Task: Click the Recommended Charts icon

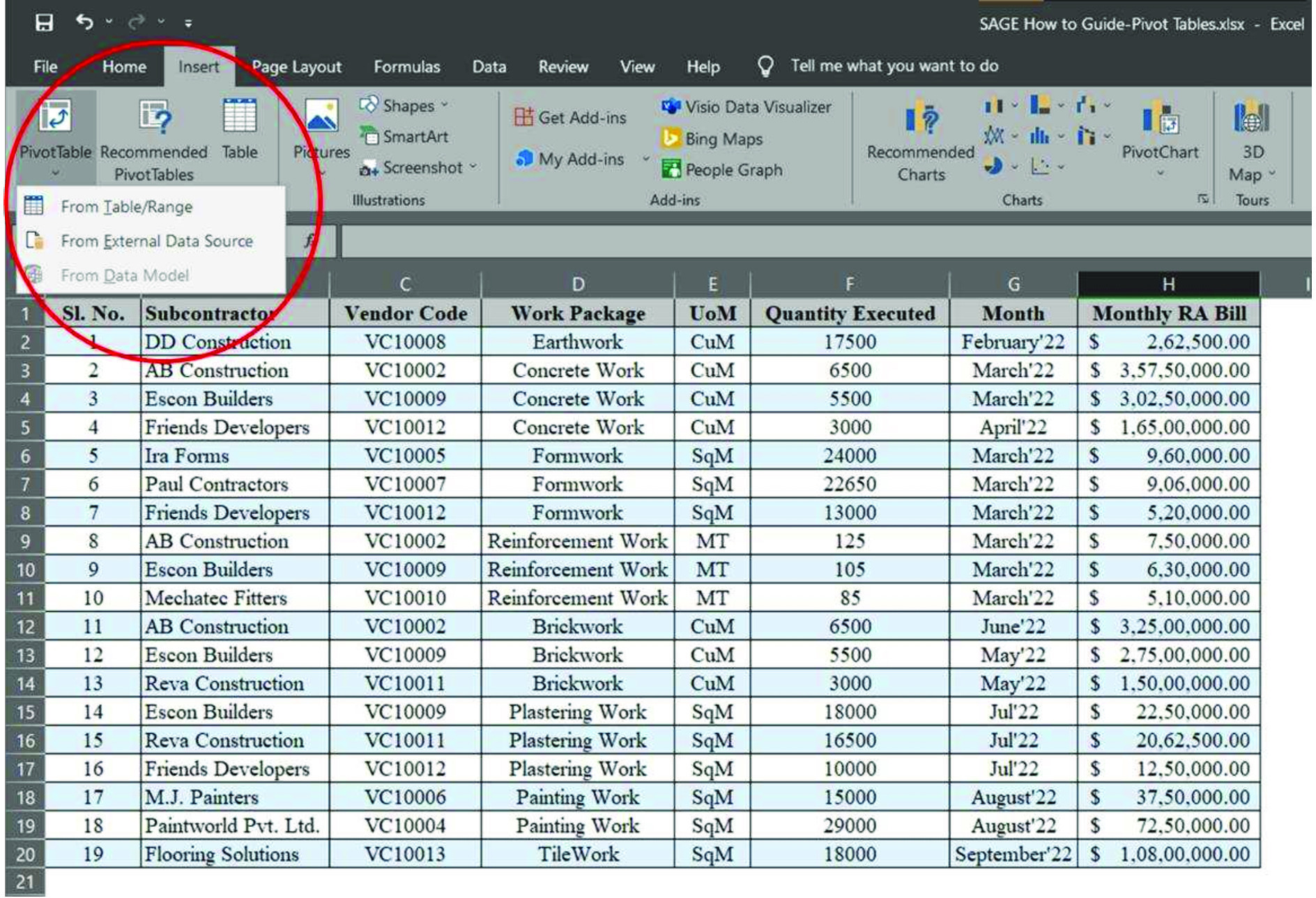Action: [921, 117]
